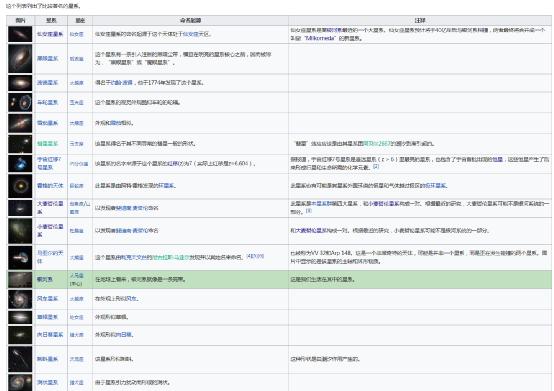The width and height of the screenshot is (554, 391).
Task: Open reference [3] in Large Magellanic Cloud note
Action: click(308, 211)
